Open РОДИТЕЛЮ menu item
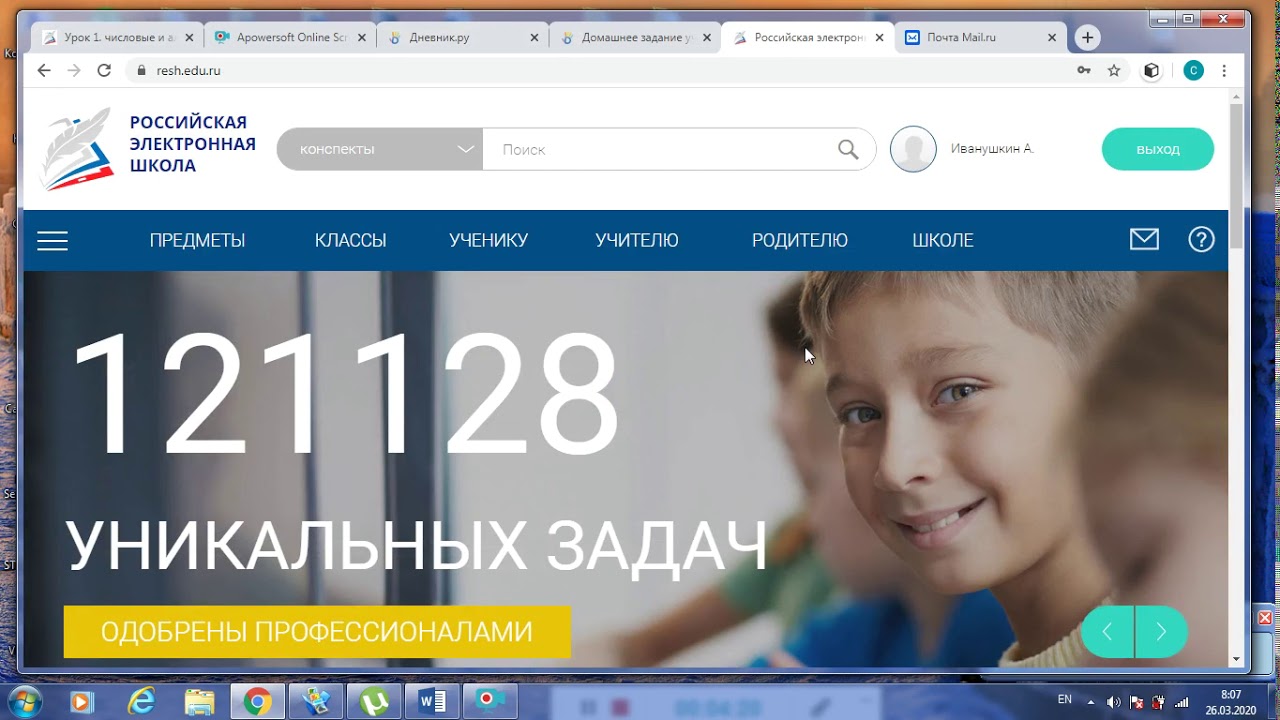 [x=799, y=240]
